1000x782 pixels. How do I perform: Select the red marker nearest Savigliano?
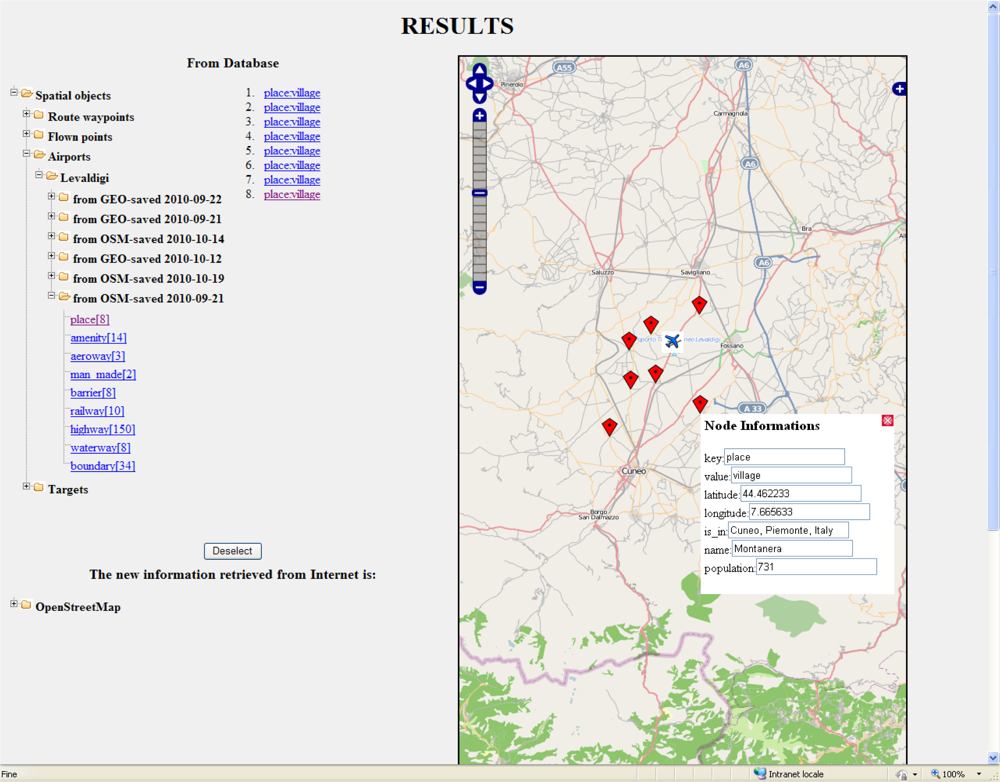pyautogui.click(x=700, y=305)
